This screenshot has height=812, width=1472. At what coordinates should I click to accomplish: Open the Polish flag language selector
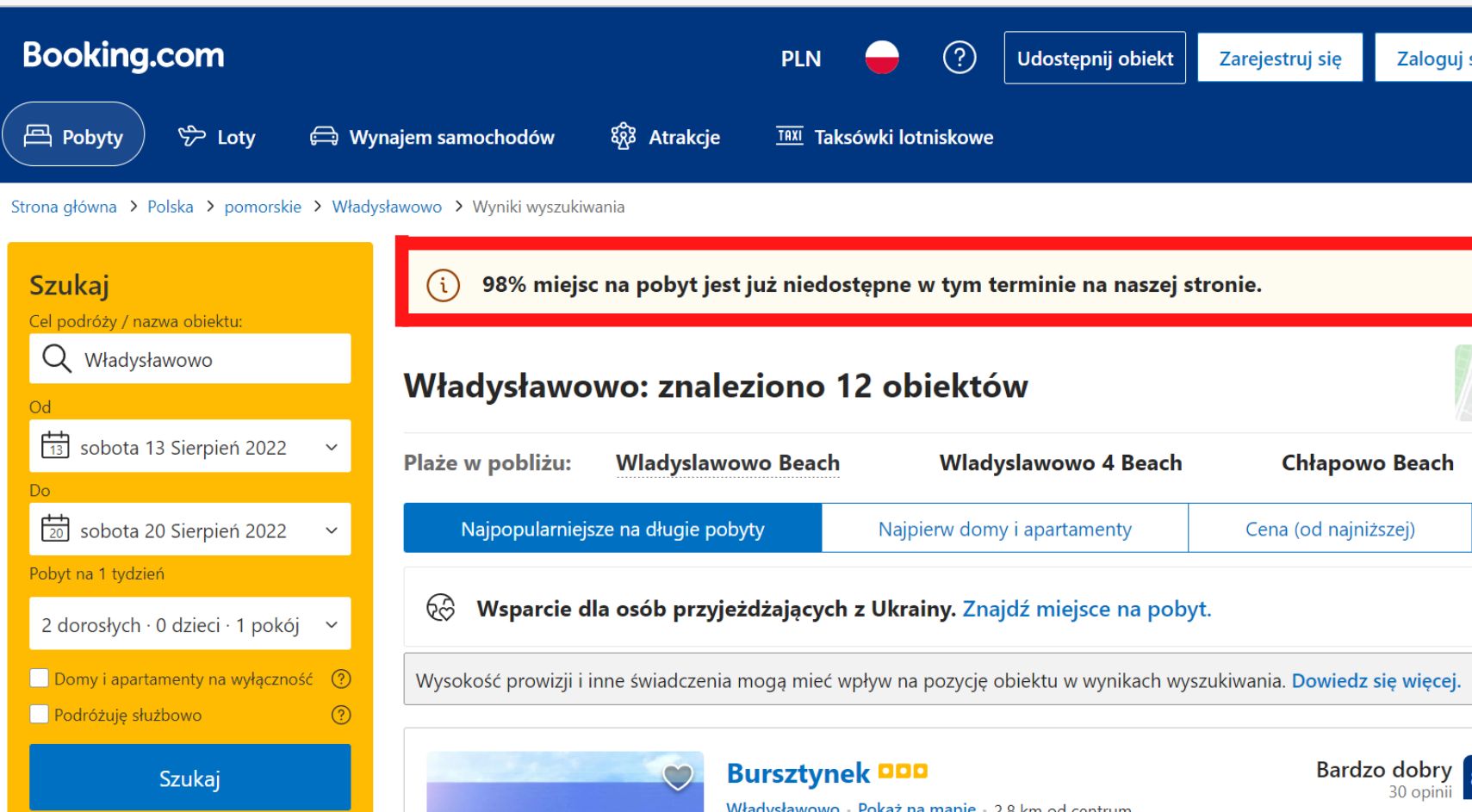click(x=882, y=58)
